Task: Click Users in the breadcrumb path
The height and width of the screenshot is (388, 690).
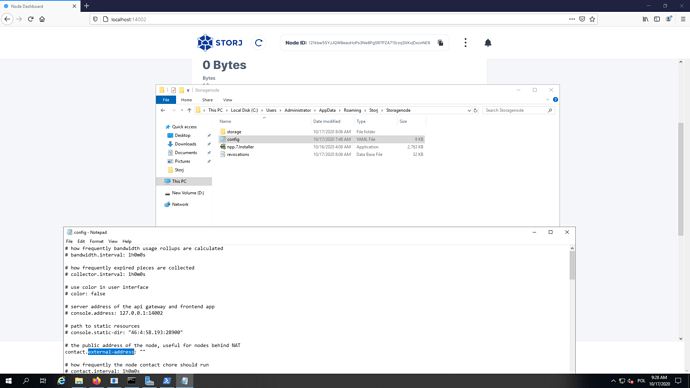Action: click(271, 110)
